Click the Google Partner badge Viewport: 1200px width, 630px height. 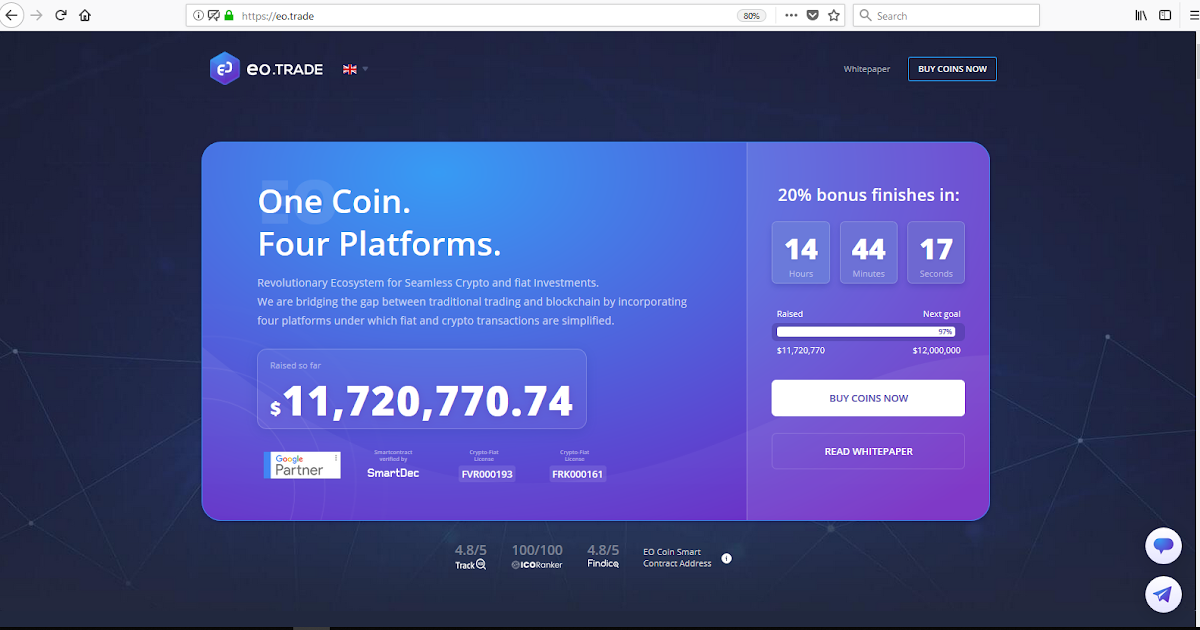(x=302, y=465)
